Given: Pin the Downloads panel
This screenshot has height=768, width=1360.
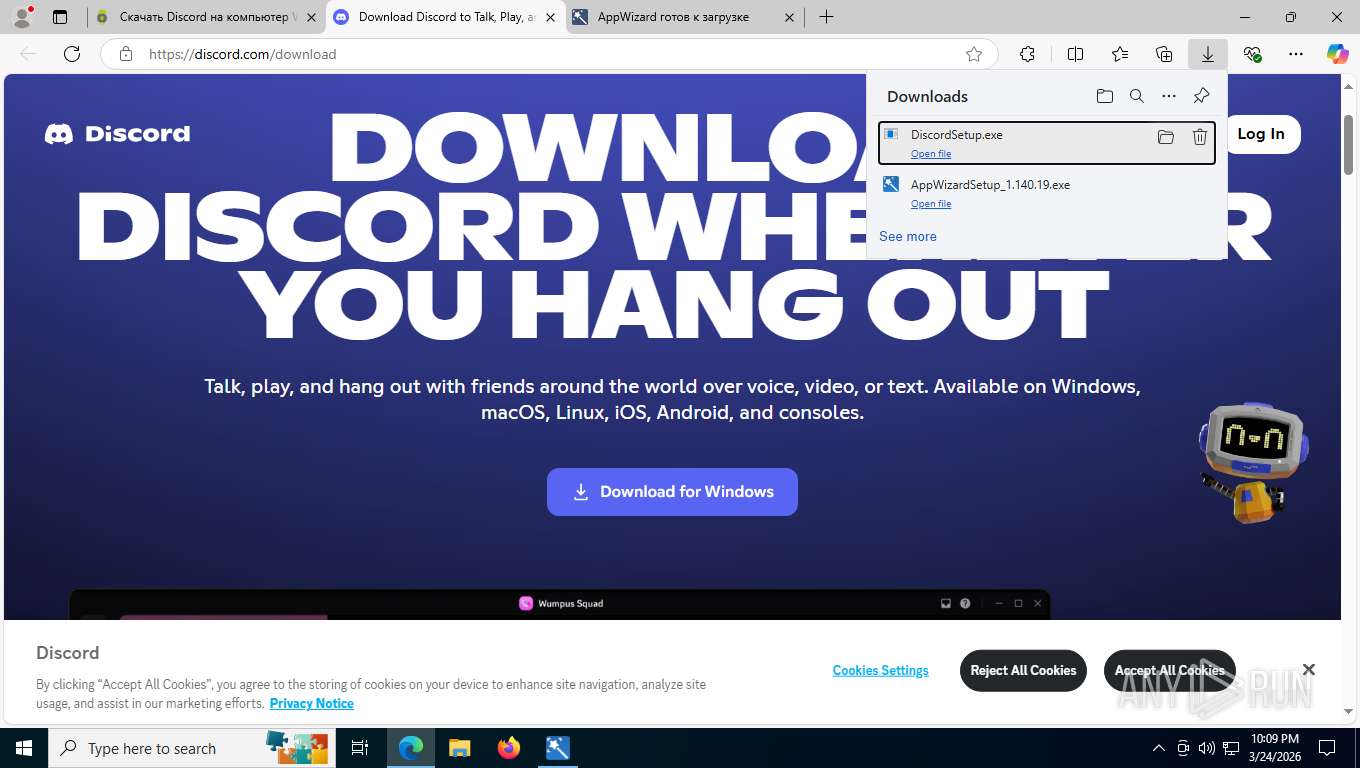Looking at the screenshot, I should click(x=1201, y=96).
